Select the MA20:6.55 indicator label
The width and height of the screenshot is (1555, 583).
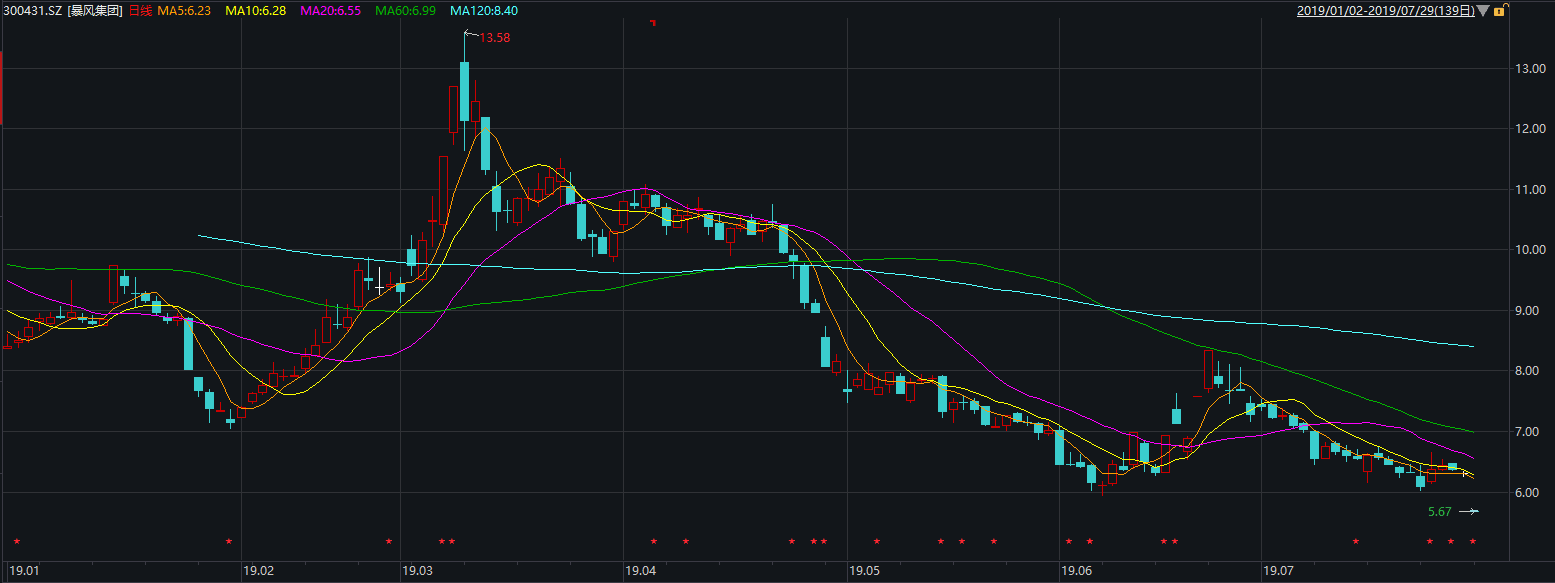331,11
